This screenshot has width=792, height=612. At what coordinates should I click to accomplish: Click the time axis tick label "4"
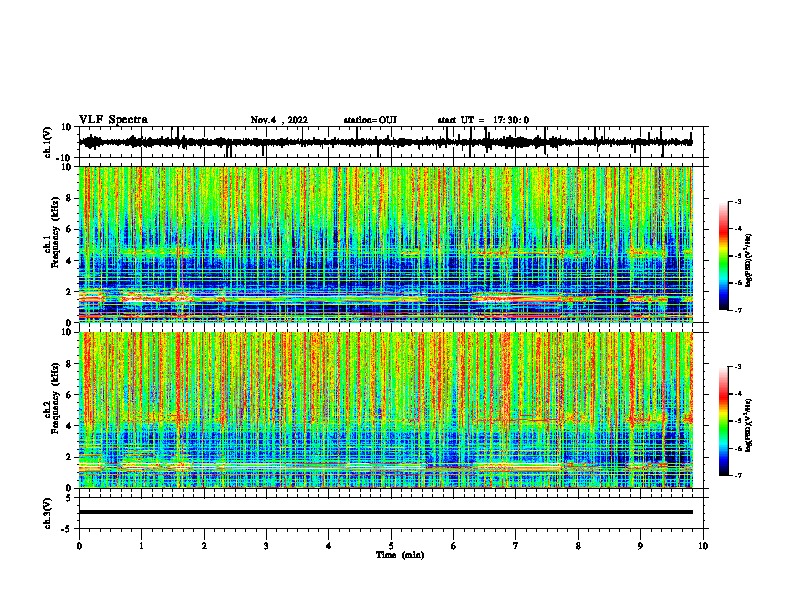[329, 546]
